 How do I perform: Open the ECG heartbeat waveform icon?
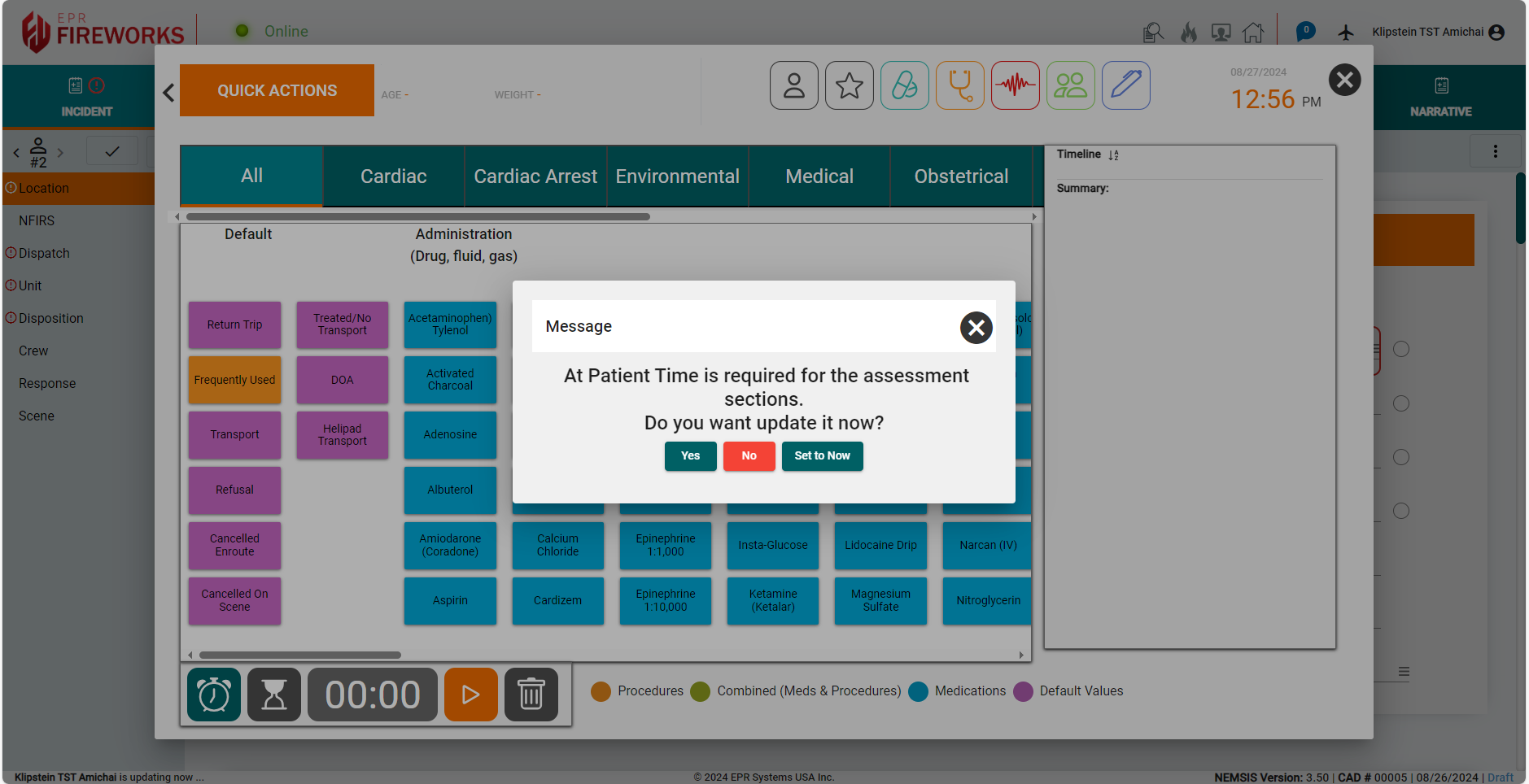point(1015,85)
